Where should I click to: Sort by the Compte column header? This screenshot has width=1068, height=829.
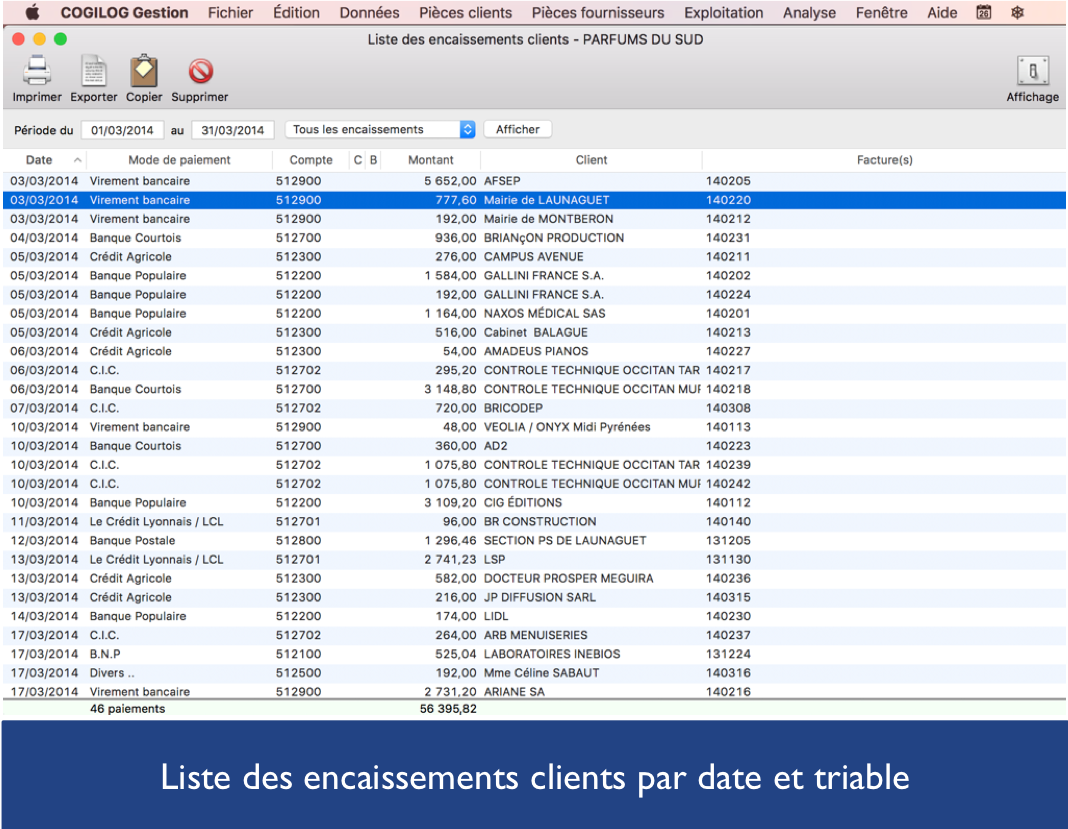pyautogui.click(x=311, y=160)
